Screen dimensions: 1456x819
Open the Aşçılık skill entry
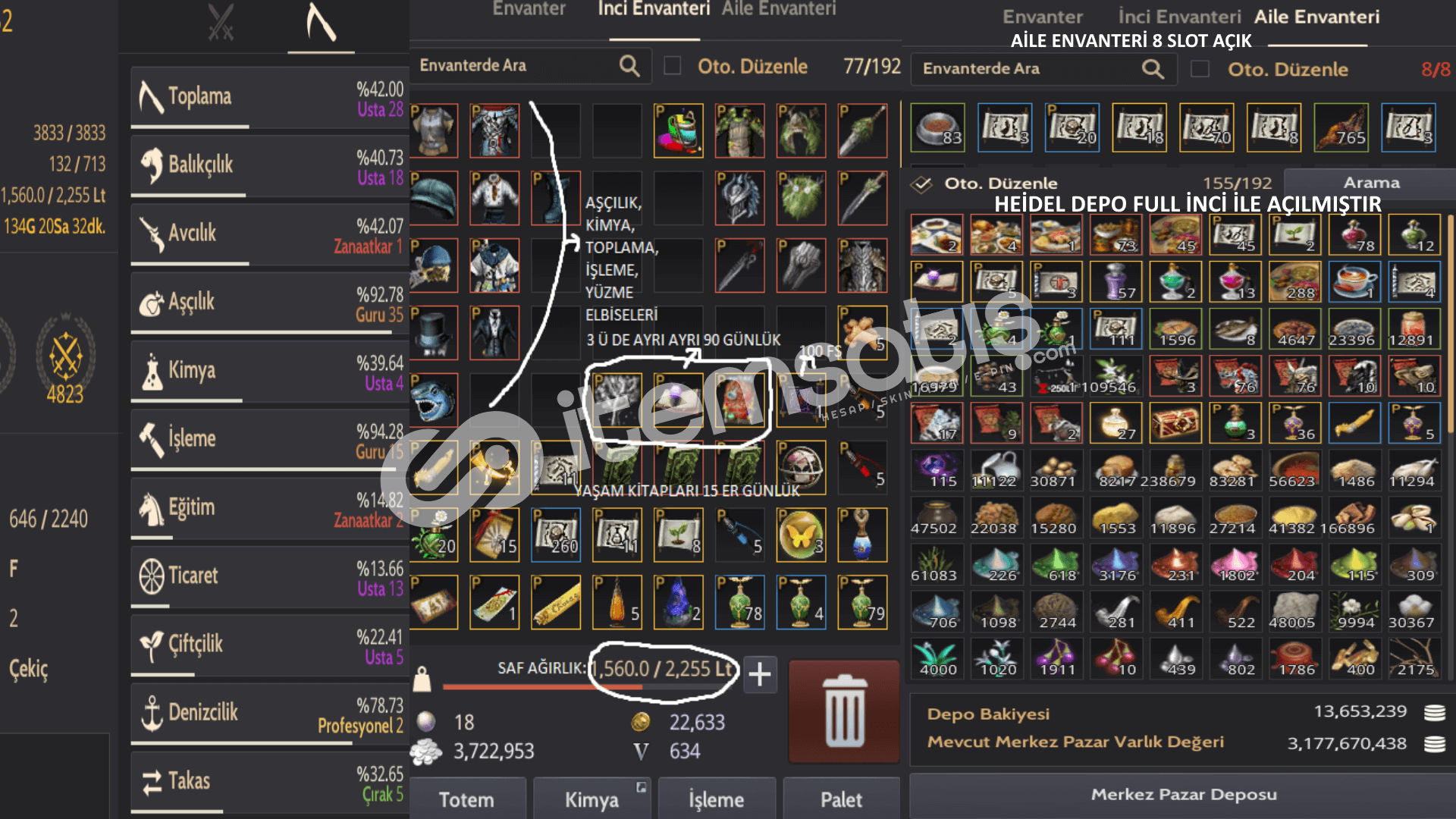point(270,303)
